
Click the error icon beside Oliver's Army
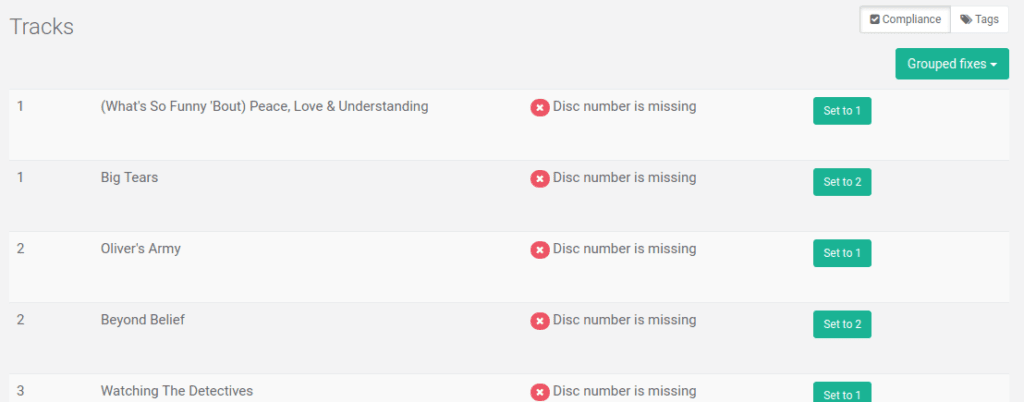[x=540, y=250]
